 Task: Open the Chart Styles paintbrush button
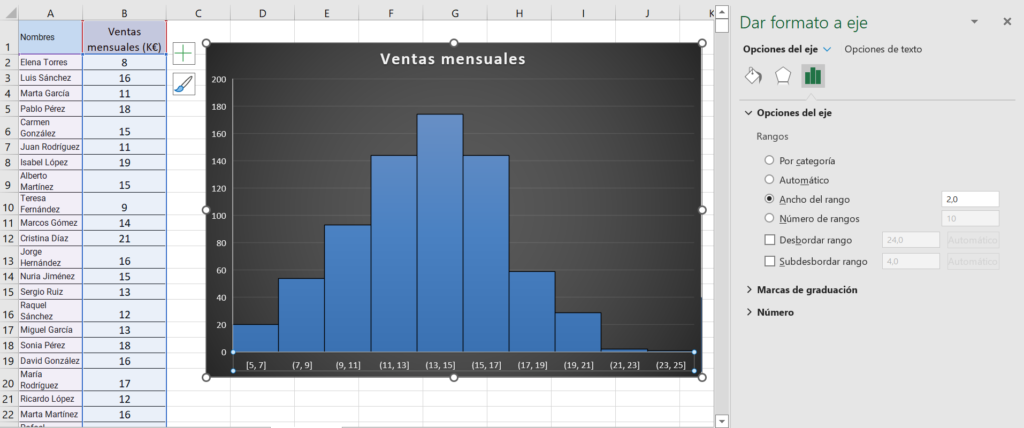[184, 84]
